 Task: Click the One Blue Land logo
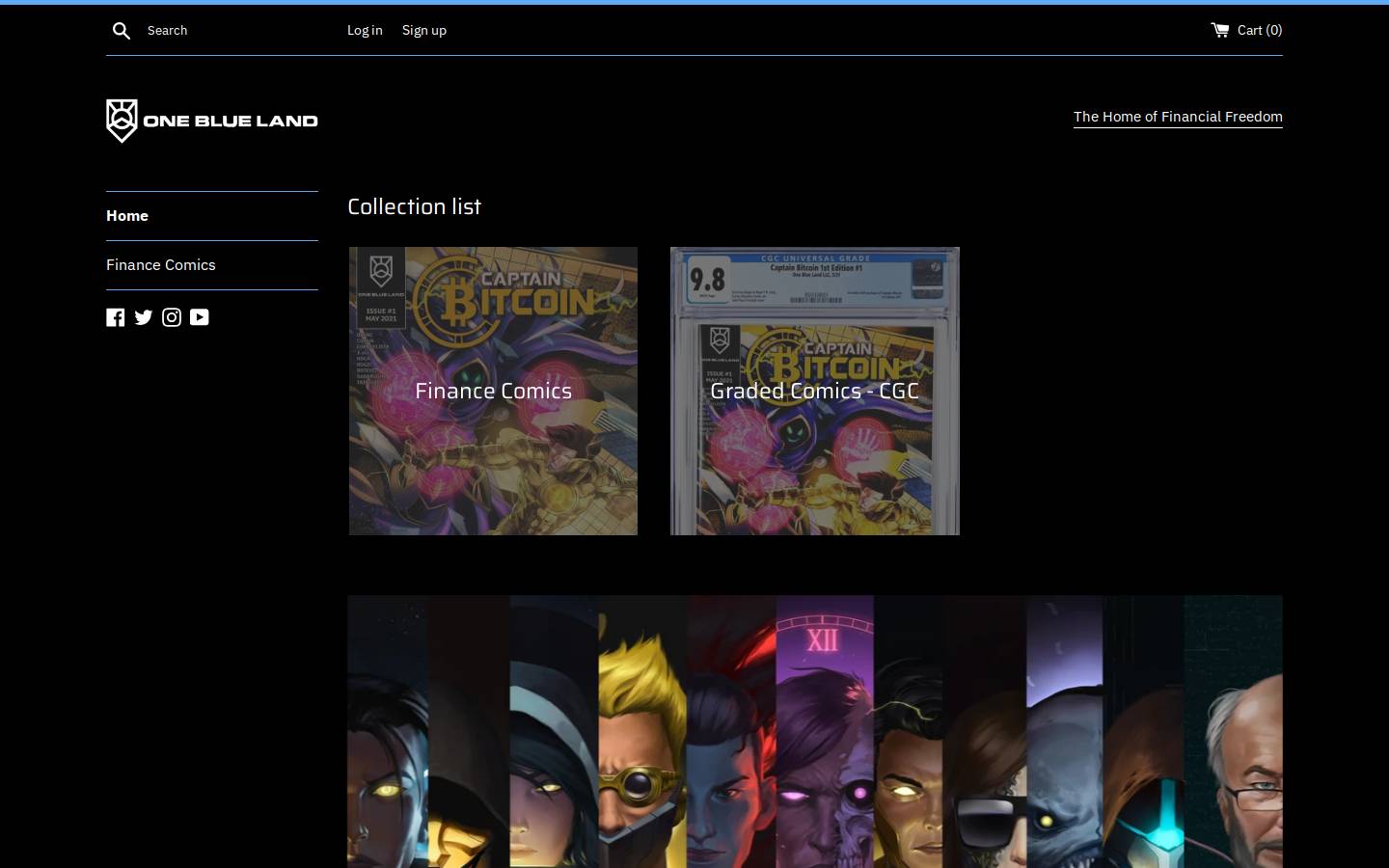pyautogui.click(x=212, y=121)
